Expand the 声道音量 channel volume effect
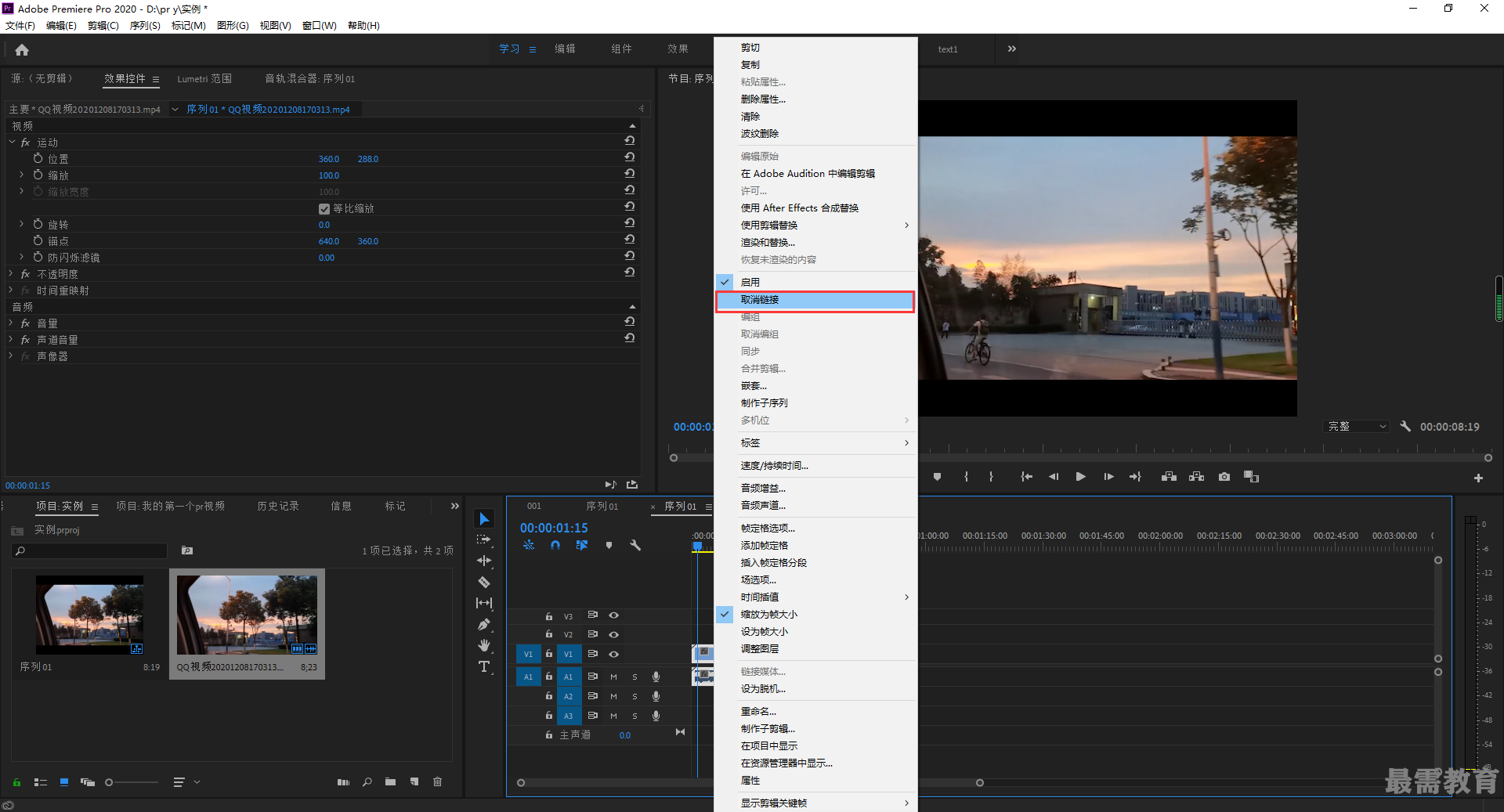This screenshot has width=1504, height=812. tap(11, 340)
